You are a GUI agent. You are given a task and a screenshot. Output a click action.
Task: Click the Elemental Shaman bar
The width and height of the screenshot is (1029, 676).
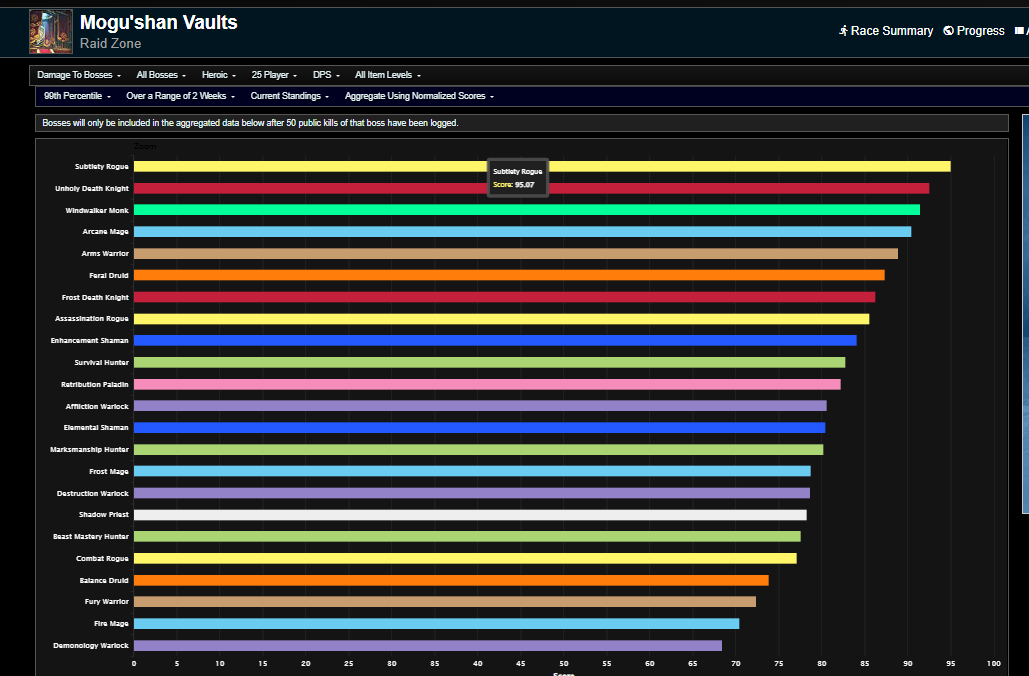point(480,427)
